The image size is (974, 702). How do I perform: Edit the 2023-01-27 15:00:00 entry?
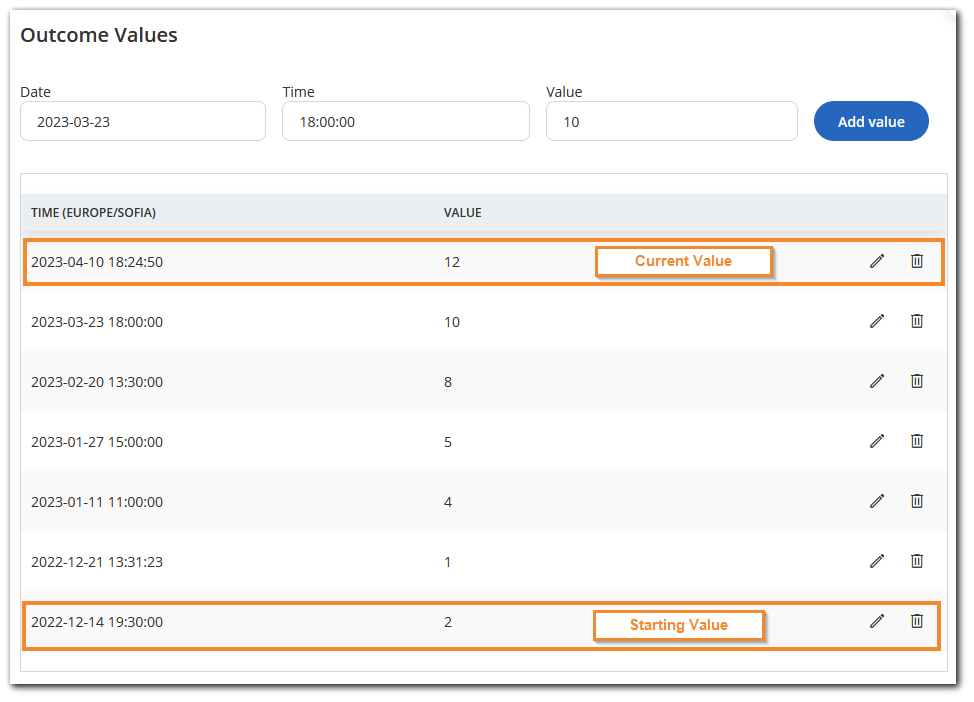[x=876, y=441]
